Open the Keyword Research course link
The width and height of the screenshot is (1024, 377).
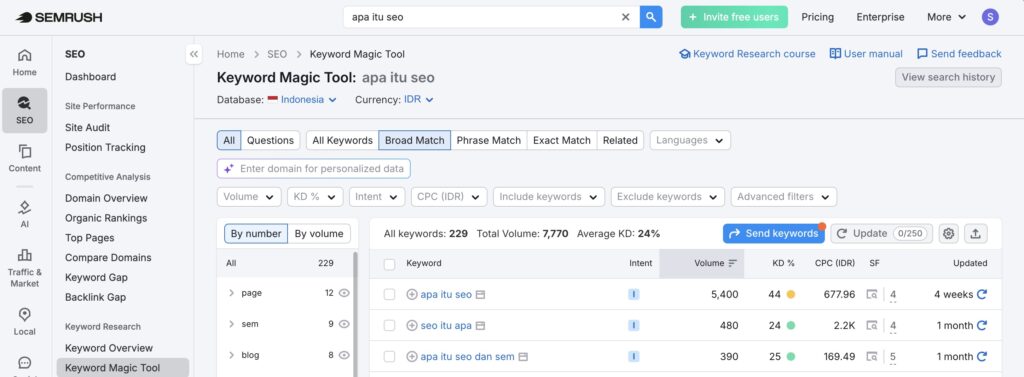point(747,54)
